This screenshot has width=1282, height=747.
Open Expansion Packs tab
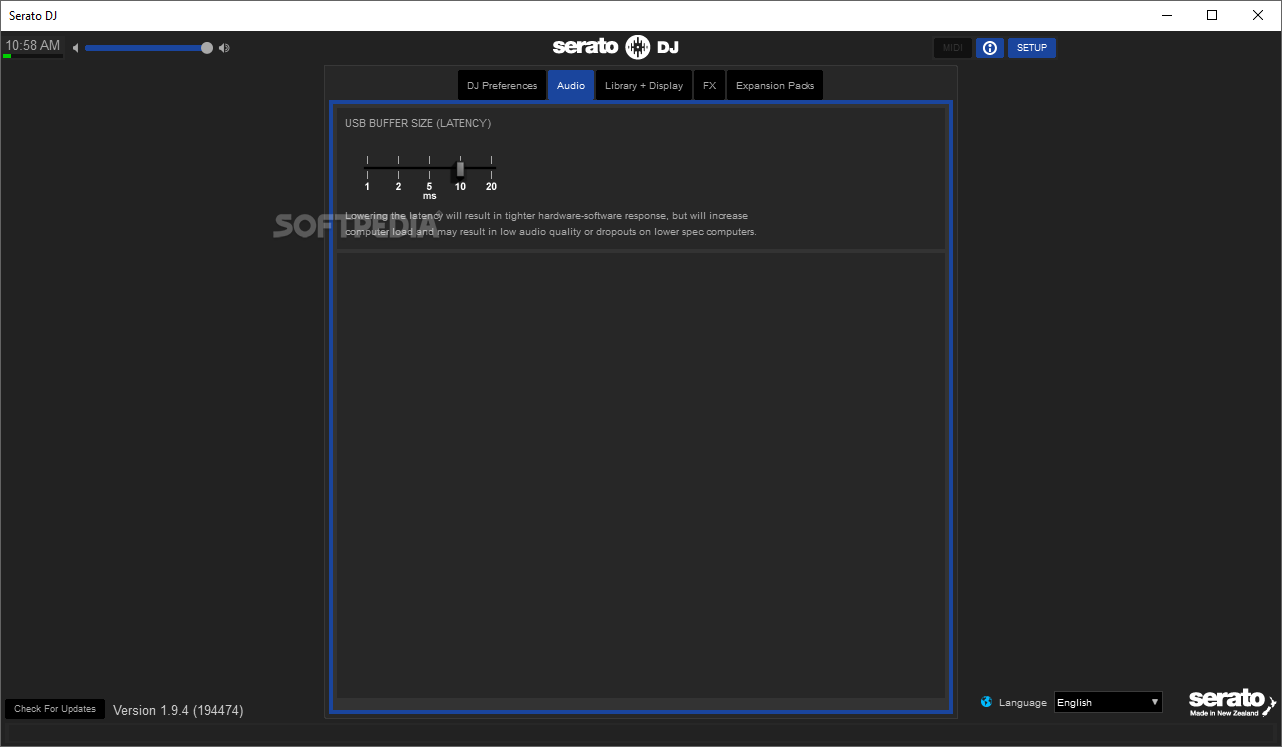[775, 86]
